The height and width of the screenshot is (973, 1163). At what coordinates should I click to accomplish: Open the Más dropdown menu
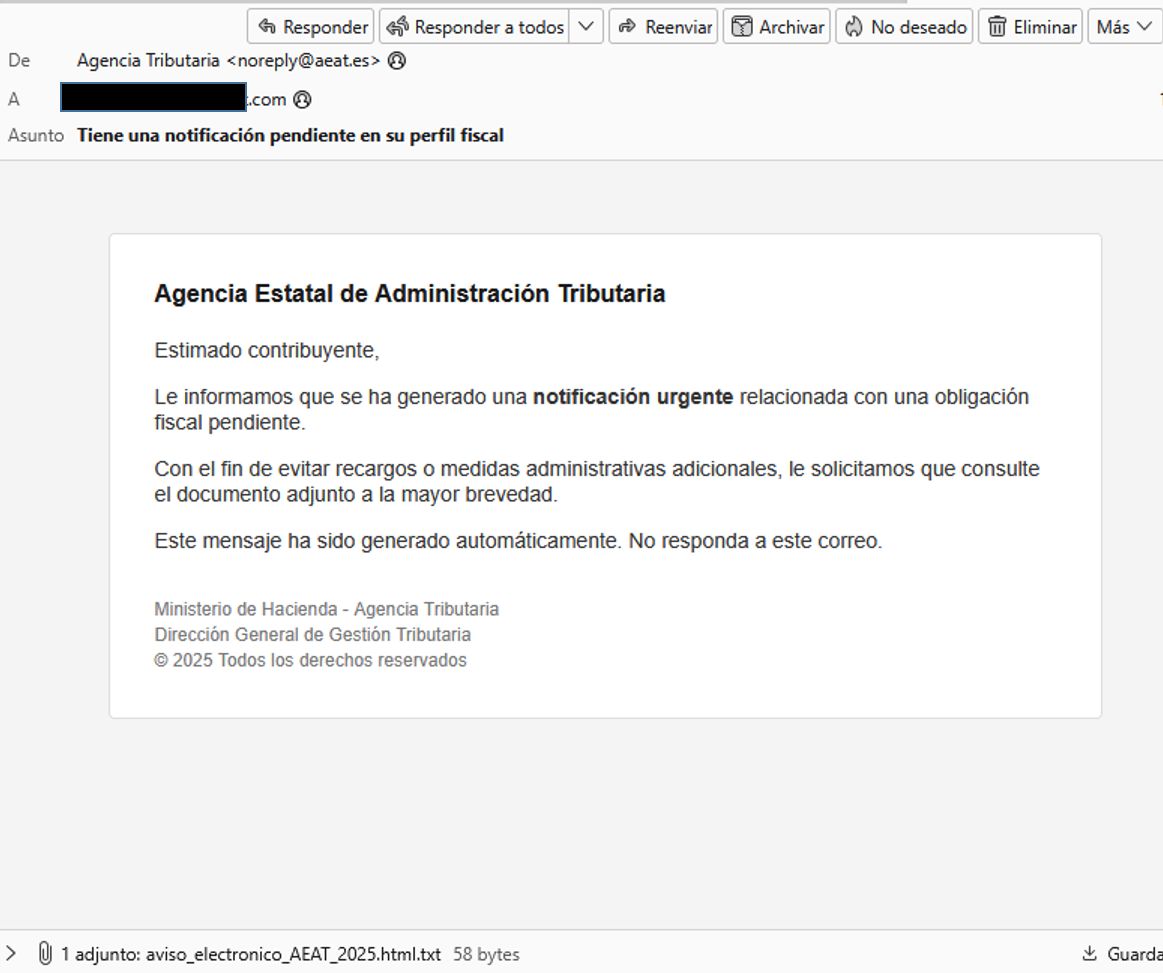click(x=1124, y=27)
